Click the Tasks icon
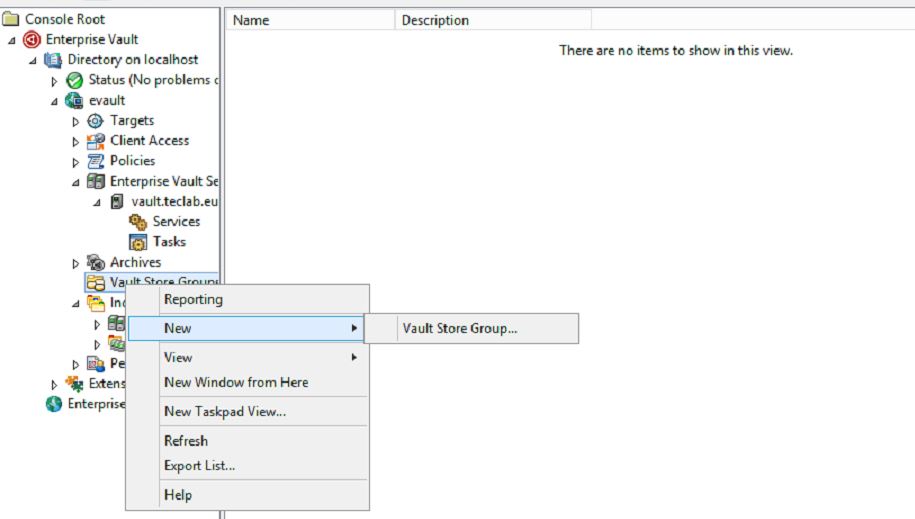 (x=138, y=242)
